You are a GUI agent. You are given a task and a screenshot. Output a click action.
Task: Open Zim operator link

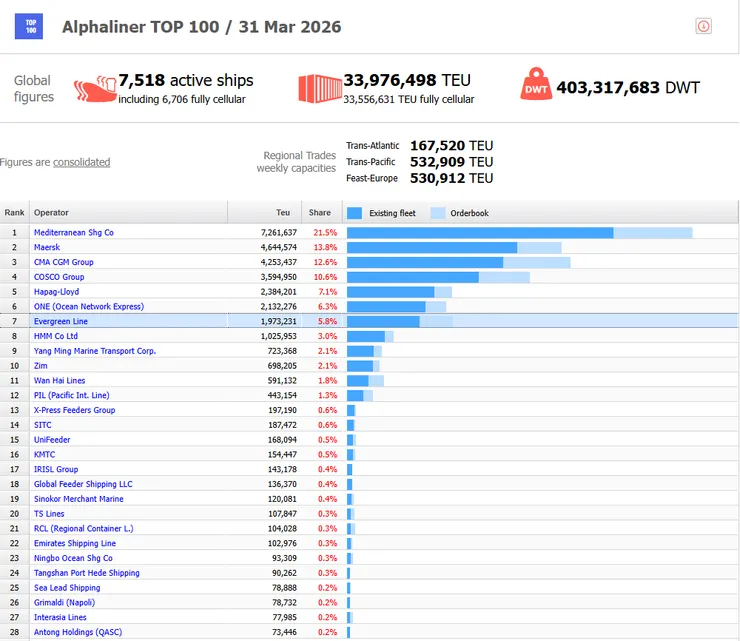(x=41, y=366)
